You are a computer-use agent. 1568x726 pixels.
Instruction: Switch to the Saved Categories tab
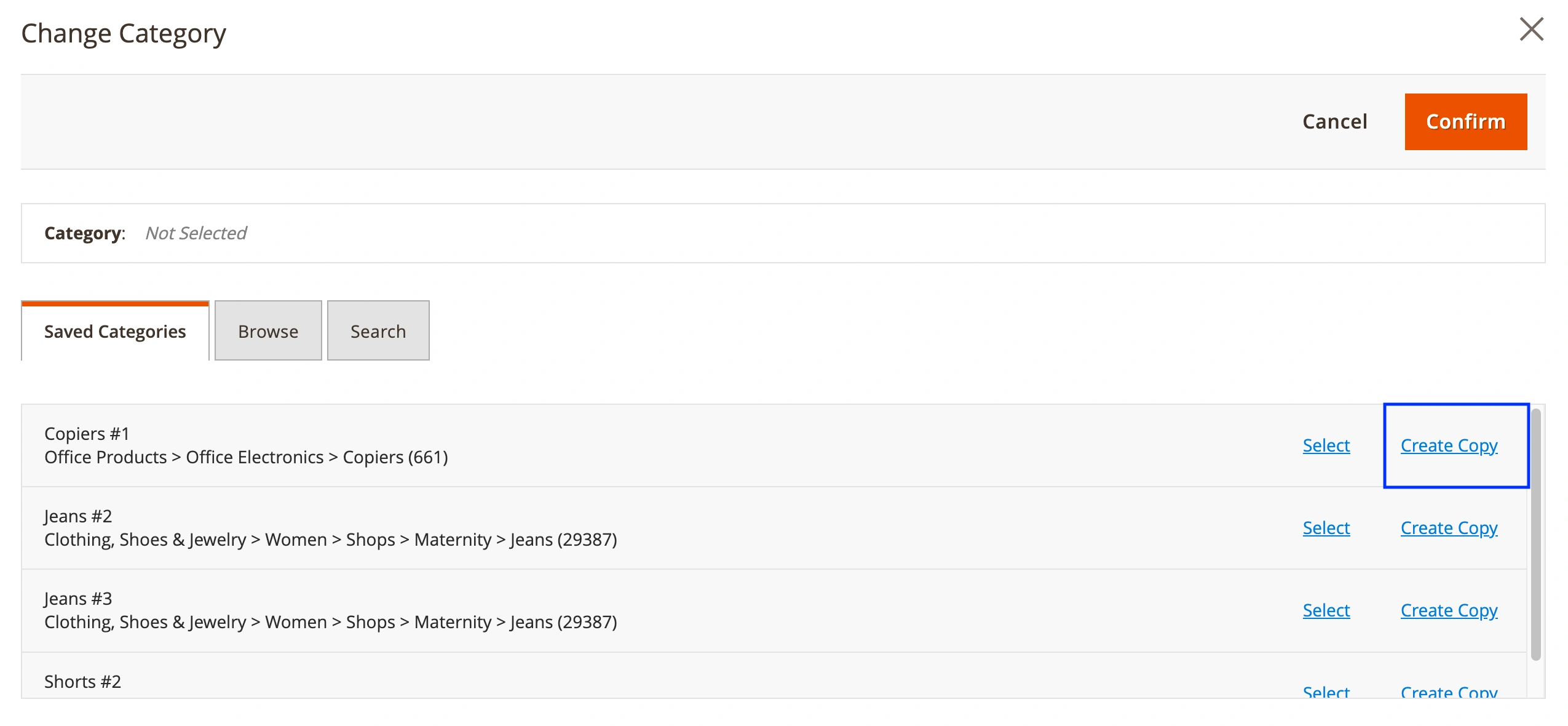[115, 332]
